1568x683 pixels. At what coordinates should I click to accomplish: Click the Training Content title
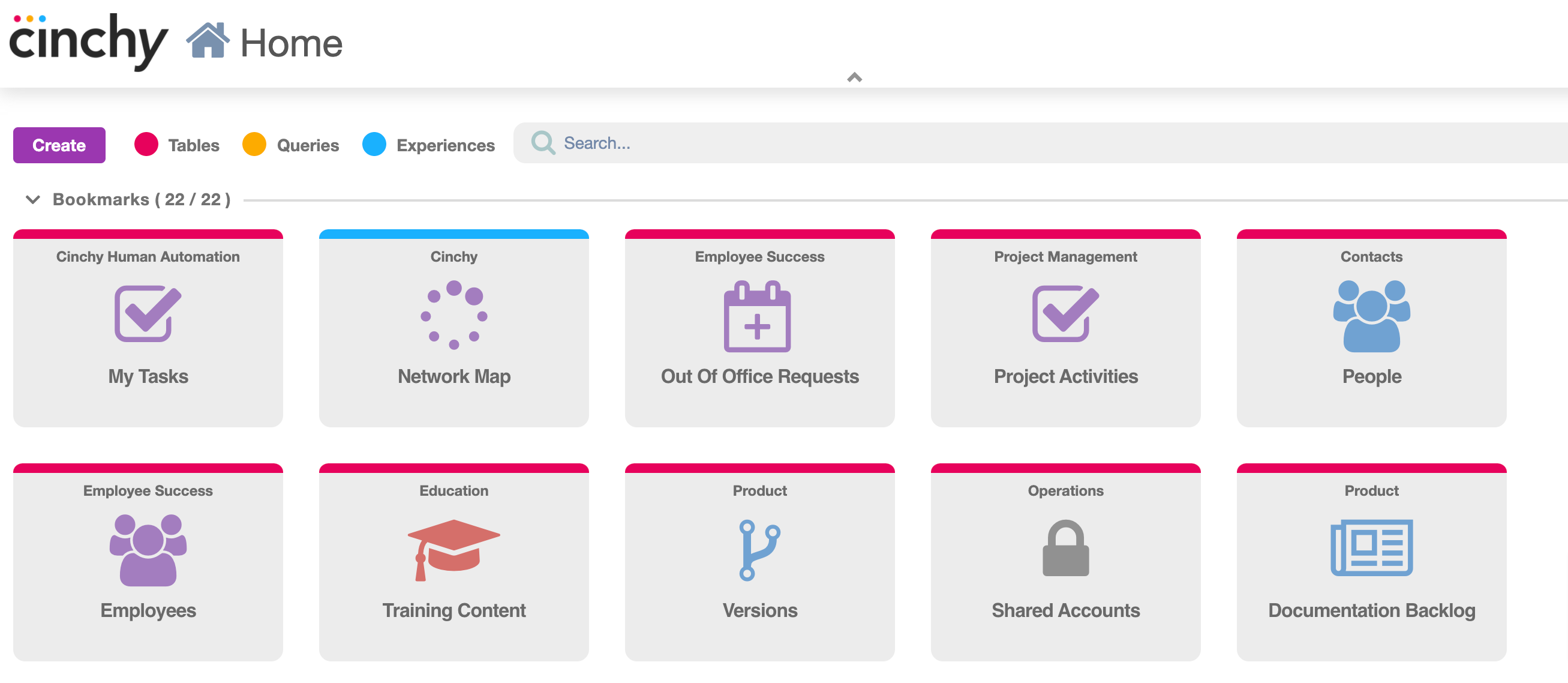[454, 610]
